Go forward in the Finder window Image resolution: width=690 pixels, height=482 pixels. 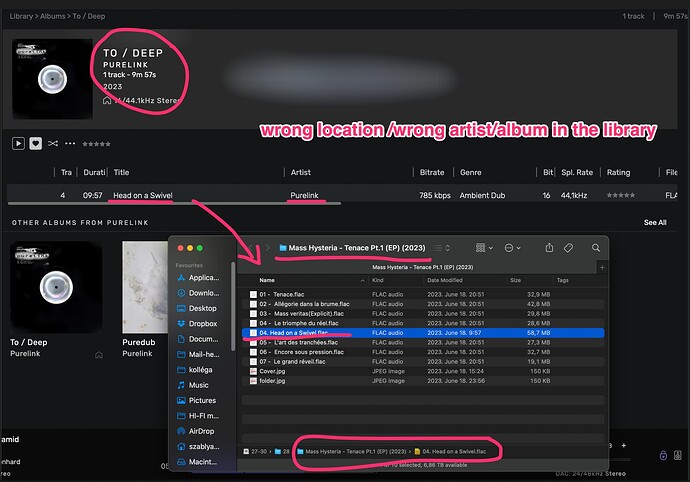(267, 248)
